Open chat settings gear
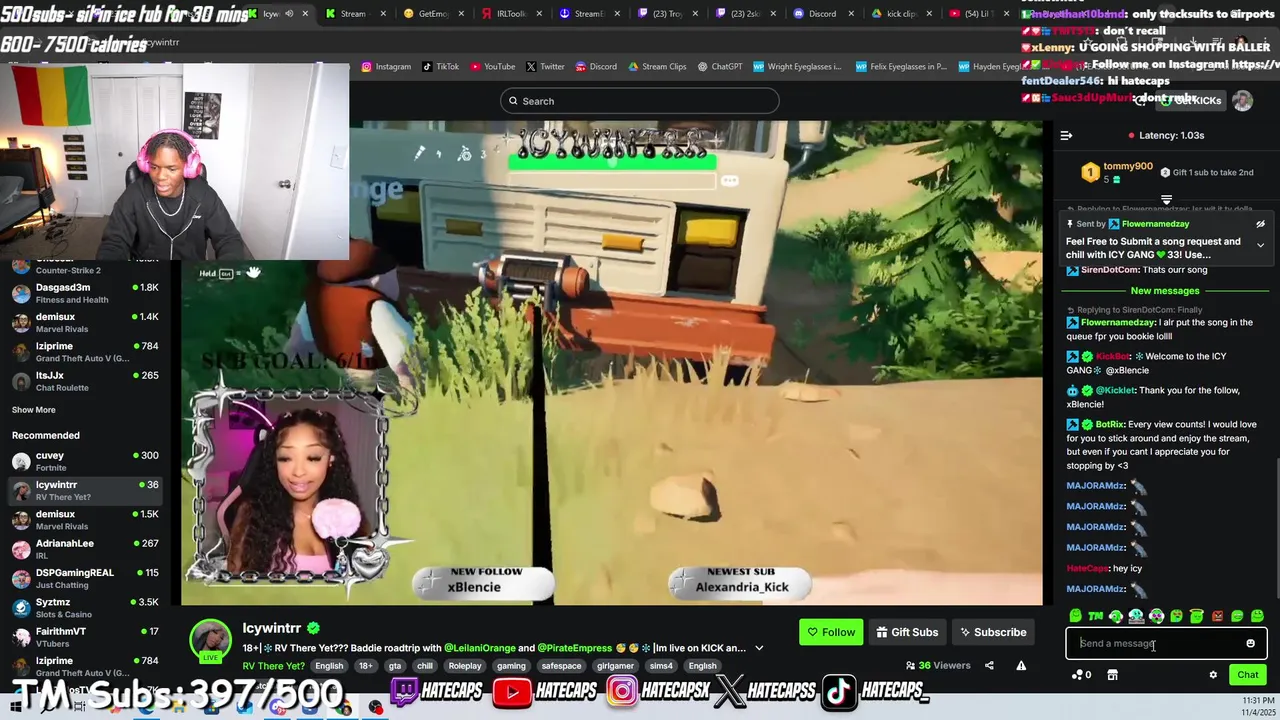The image size is (1280, 720). (x=1213, y=675)
